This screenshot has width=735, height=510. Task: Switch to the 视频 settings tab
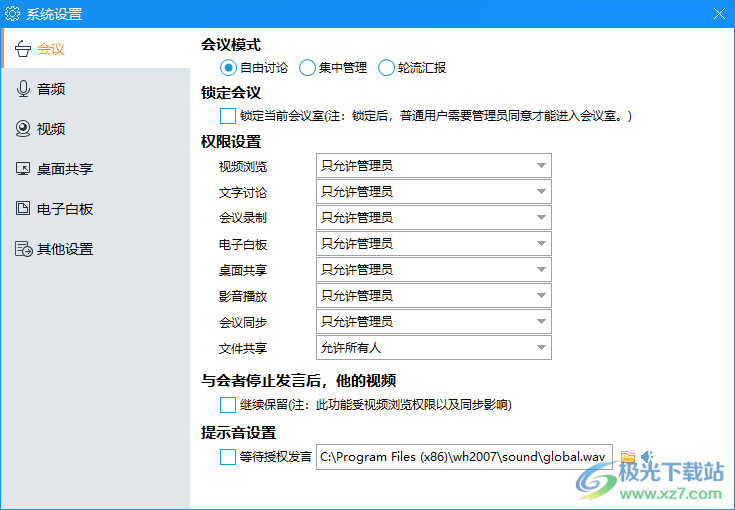pyautogui.click(x=96, y=129)
